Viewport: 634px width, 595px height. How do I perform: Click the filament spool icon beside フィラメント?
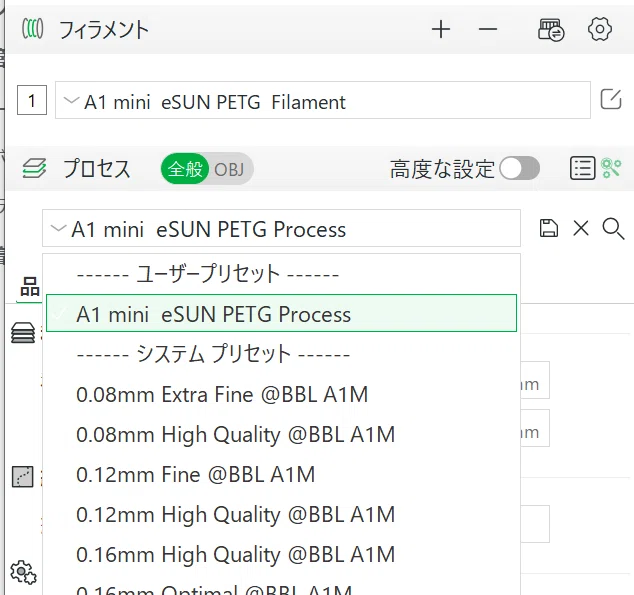tap(32, 29)
